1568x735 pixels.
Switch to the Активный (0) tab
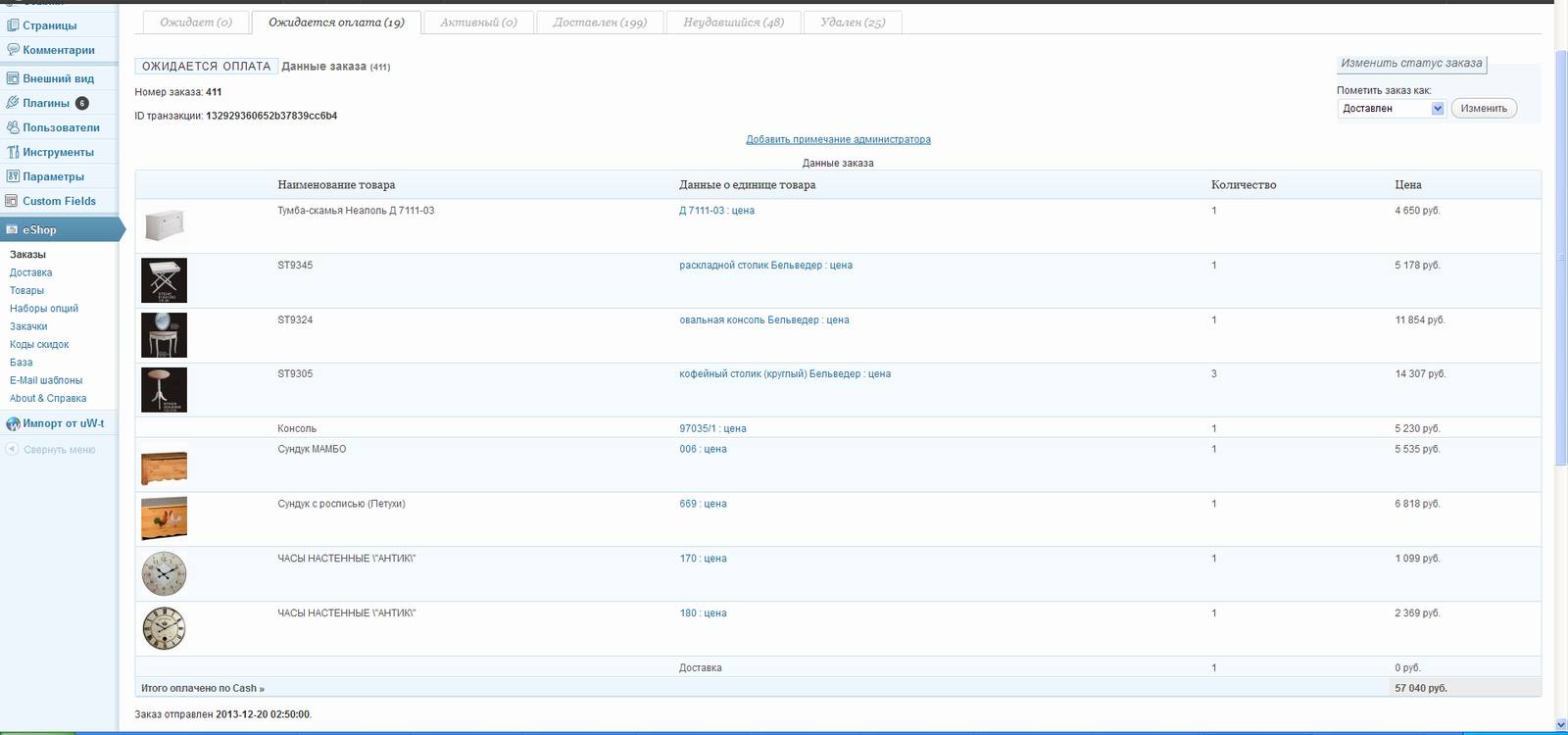tap(478, 23)
